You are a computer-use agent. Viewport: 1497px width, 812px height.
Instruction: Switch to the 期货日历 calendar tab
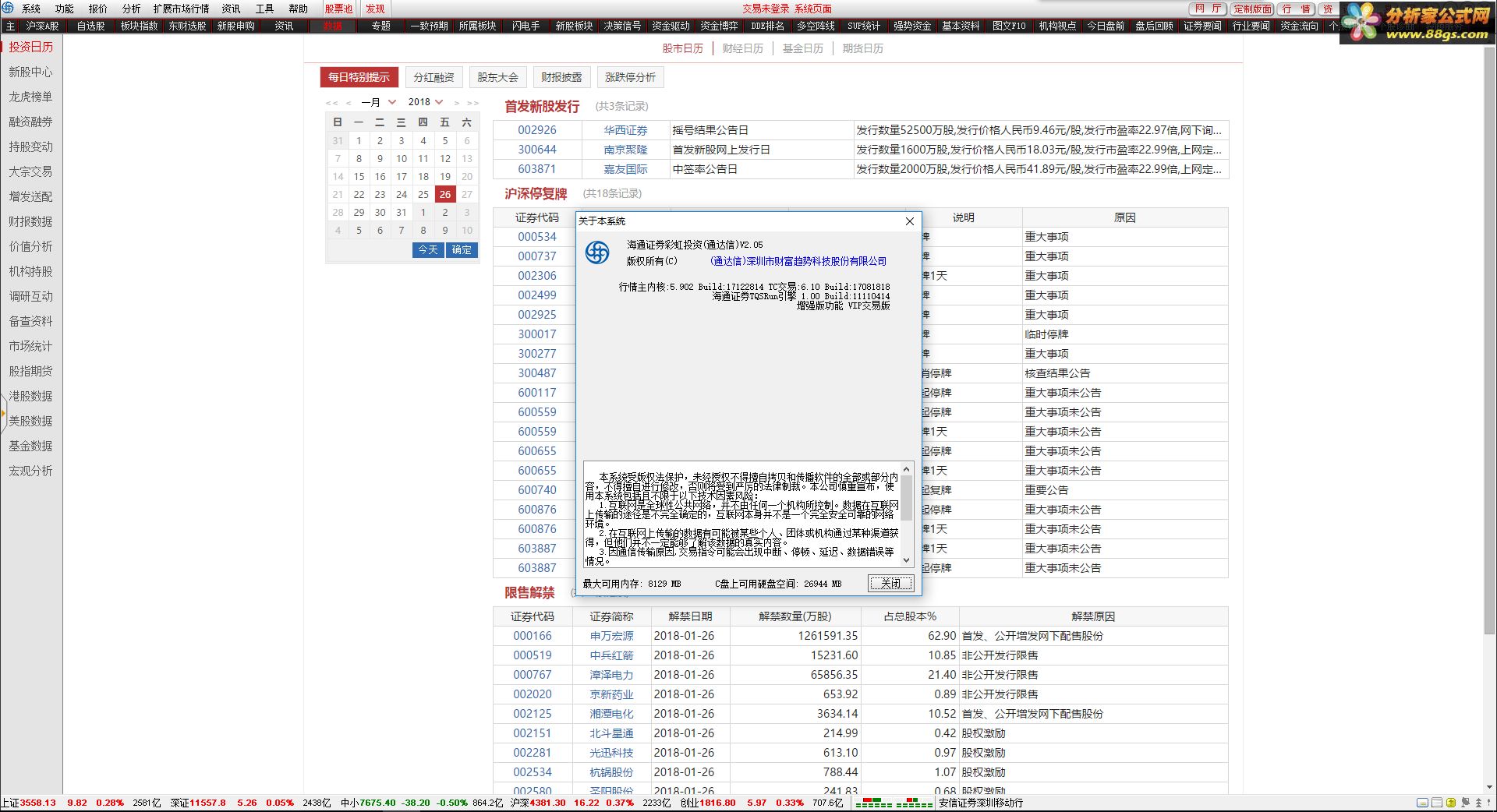pos(863,48)
